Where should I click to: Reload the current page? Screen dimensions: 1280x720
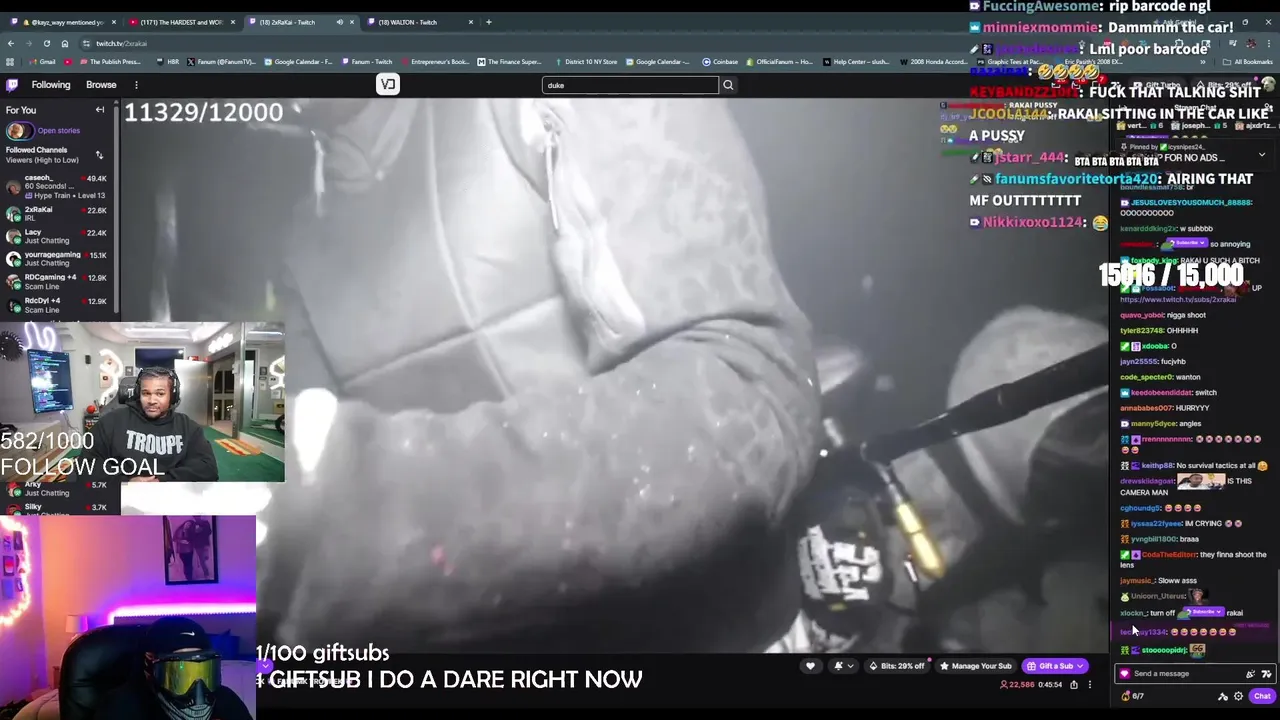point(46,44)
